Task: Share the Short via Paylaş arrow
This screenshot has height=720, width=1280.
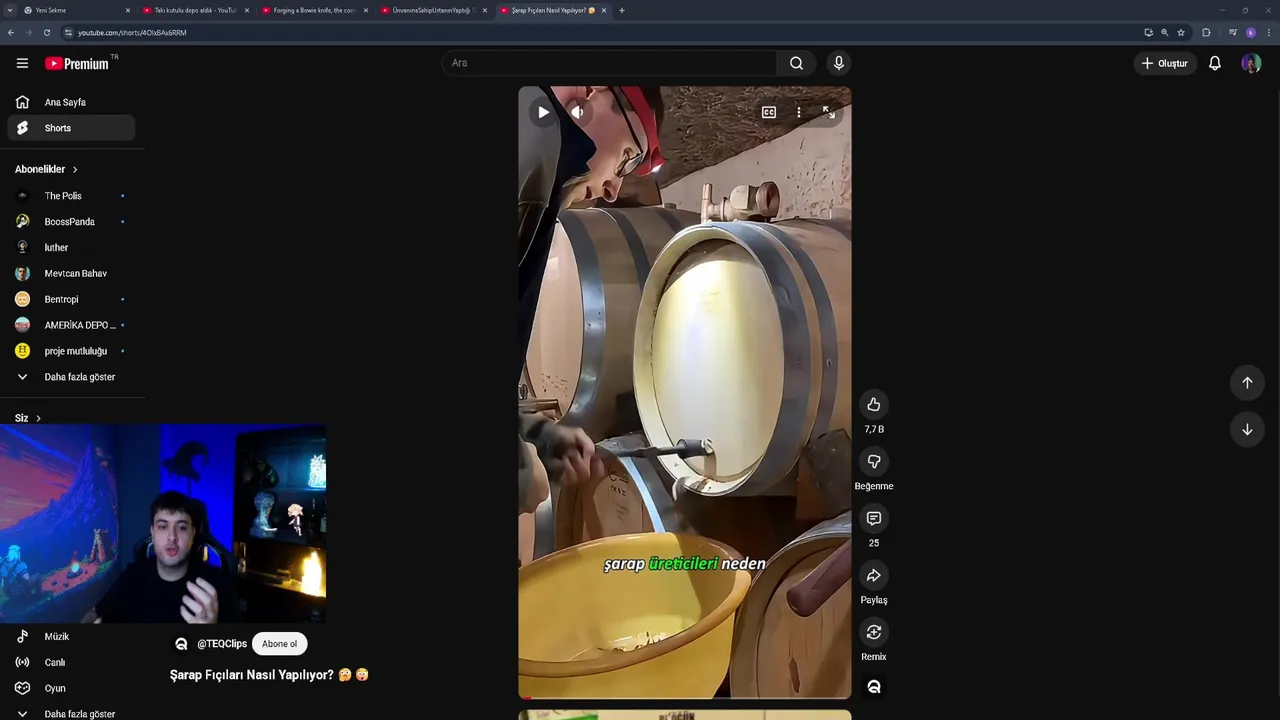Action: pyautogui.click(x=874, y=575)
